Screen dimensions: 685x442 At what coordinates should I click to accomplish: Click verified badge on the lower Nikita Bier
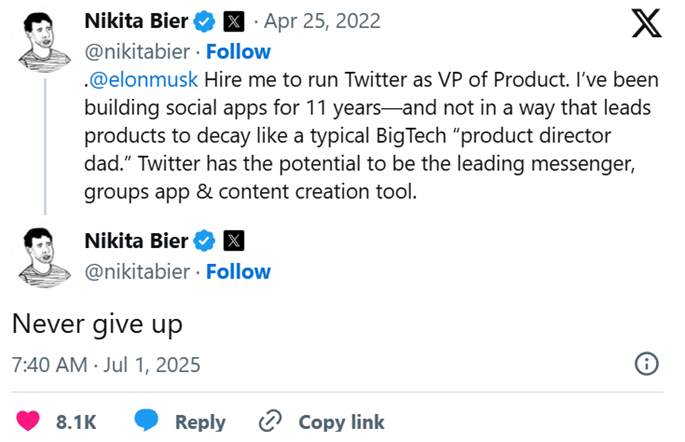point(205,239)
